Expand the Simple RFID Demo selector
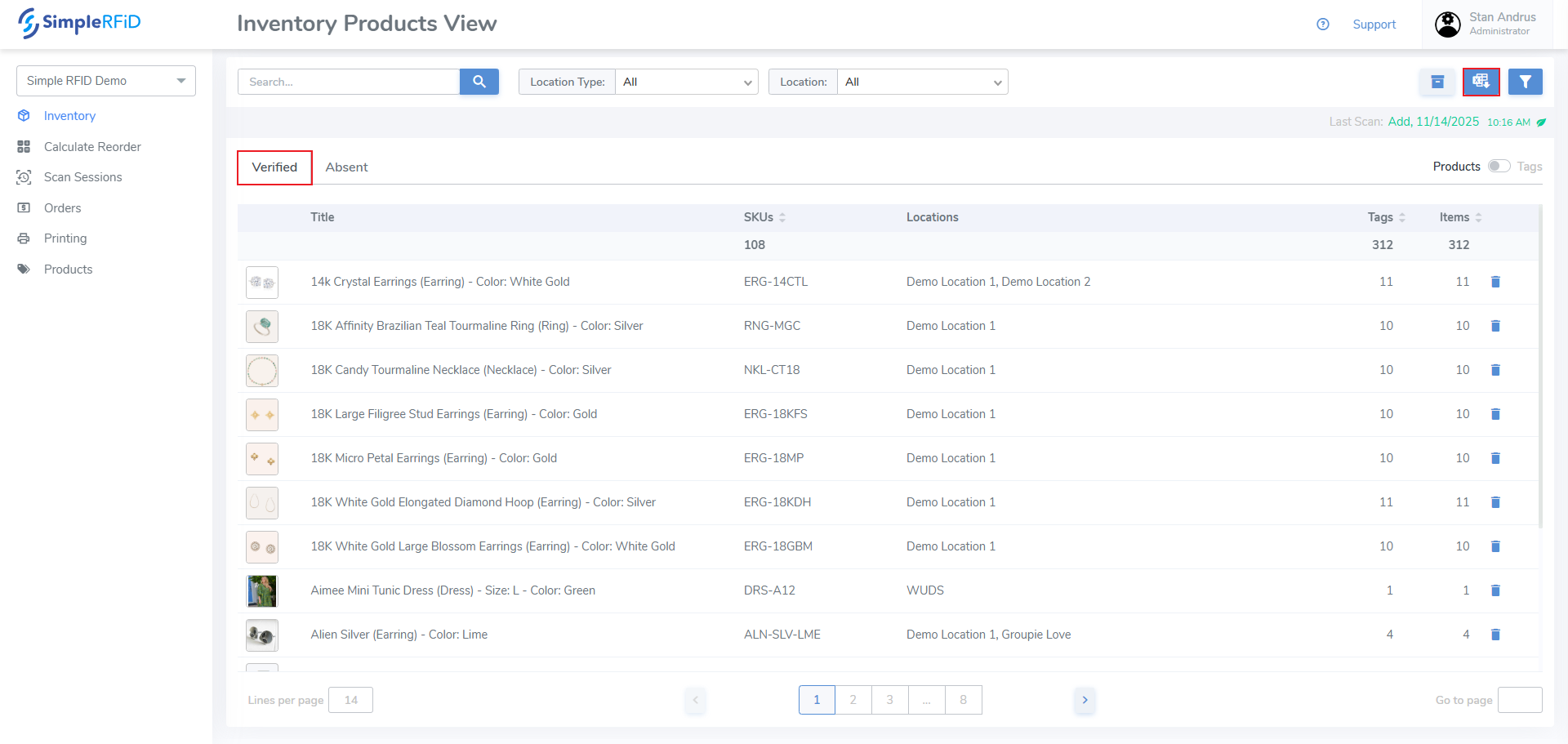This screenshot has height=744, width=1568. point(106,81)
